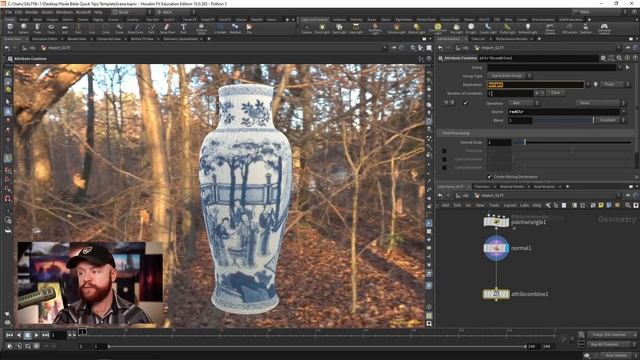The height and width of the screenshot is (360, 640).
Task: Open the Operation dropdown set to Add
Action: coord(524,103)
